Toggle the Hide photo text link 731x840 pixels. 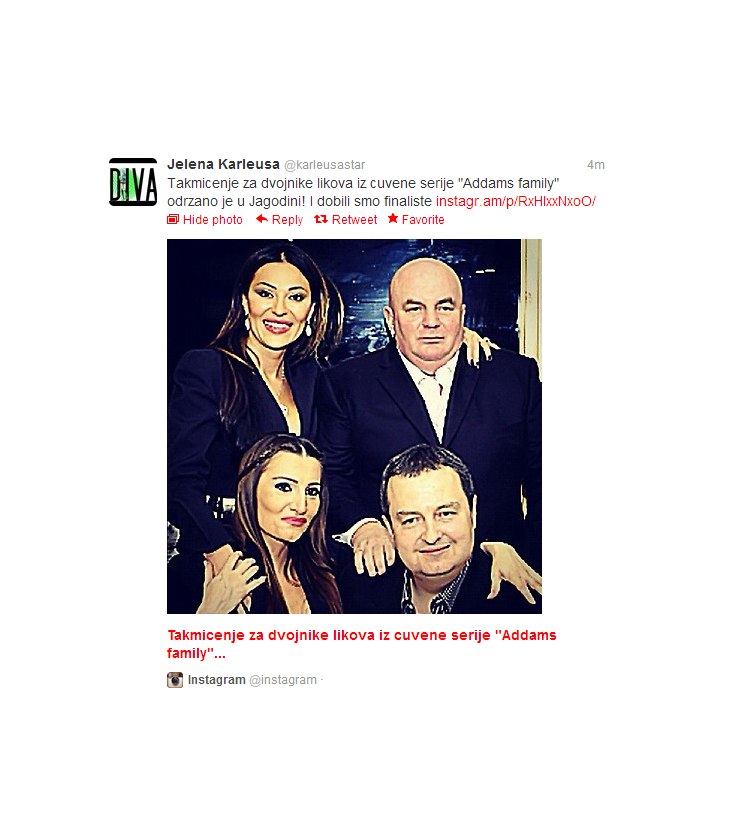coord(213,220)
